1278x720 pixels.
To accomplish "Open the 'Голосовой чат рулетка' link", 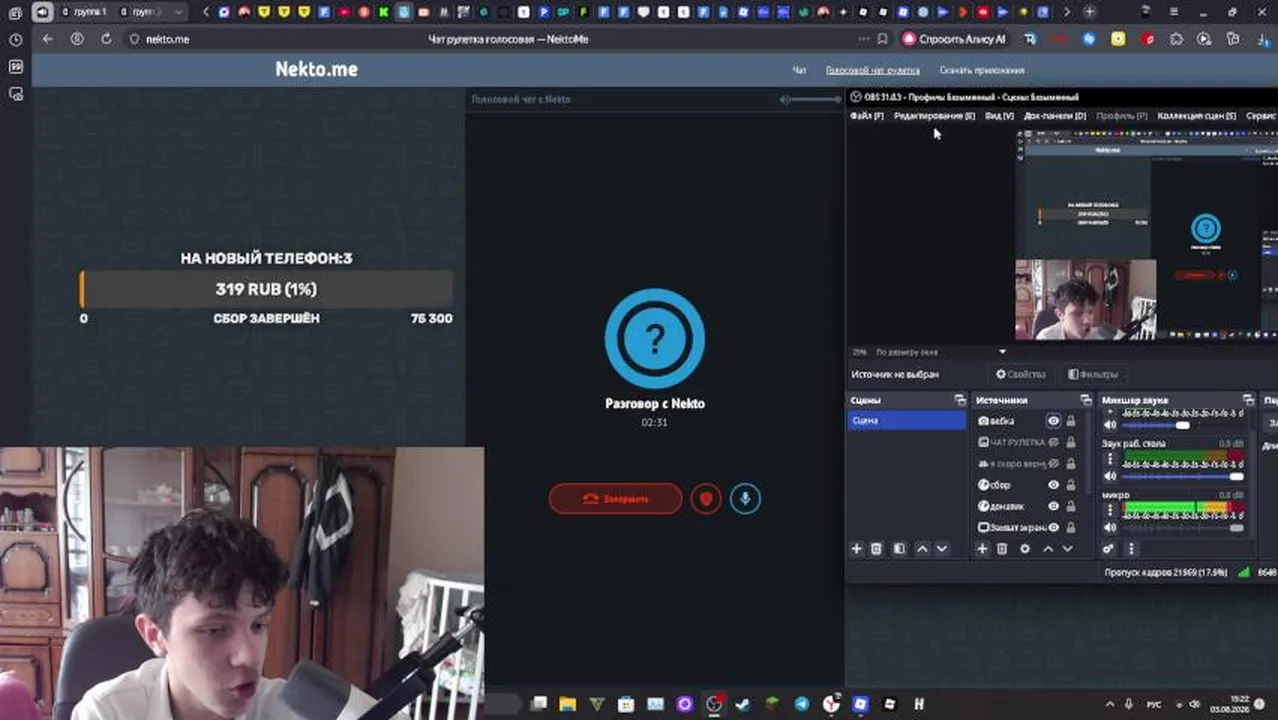I will tap(872, 70).
